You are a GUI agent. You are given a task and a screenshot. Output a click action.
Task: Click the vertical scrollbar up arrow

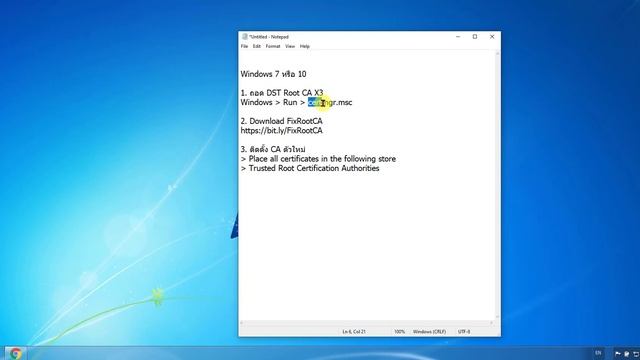pyautogui.click(x=498, y=53)
